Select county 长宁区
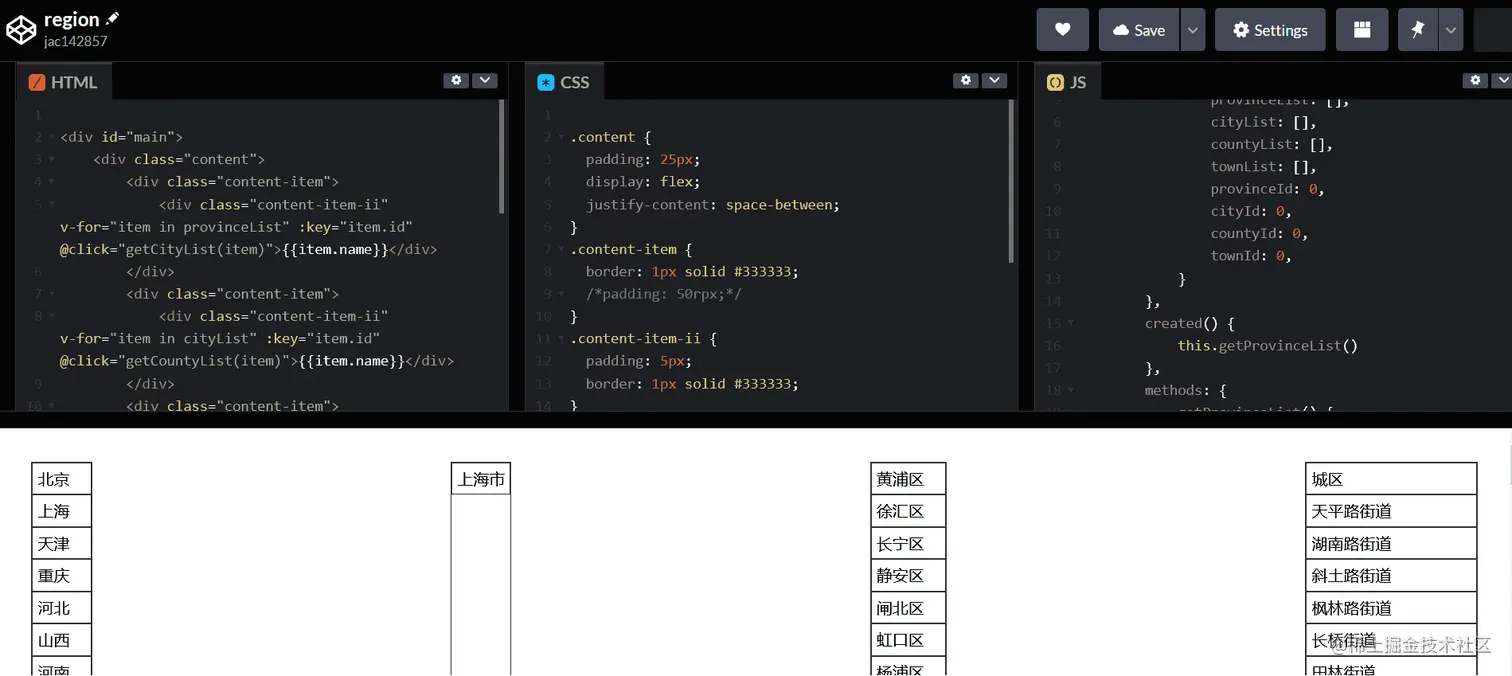The height and width of the screenshot is (676, 1512). (908, 543)
